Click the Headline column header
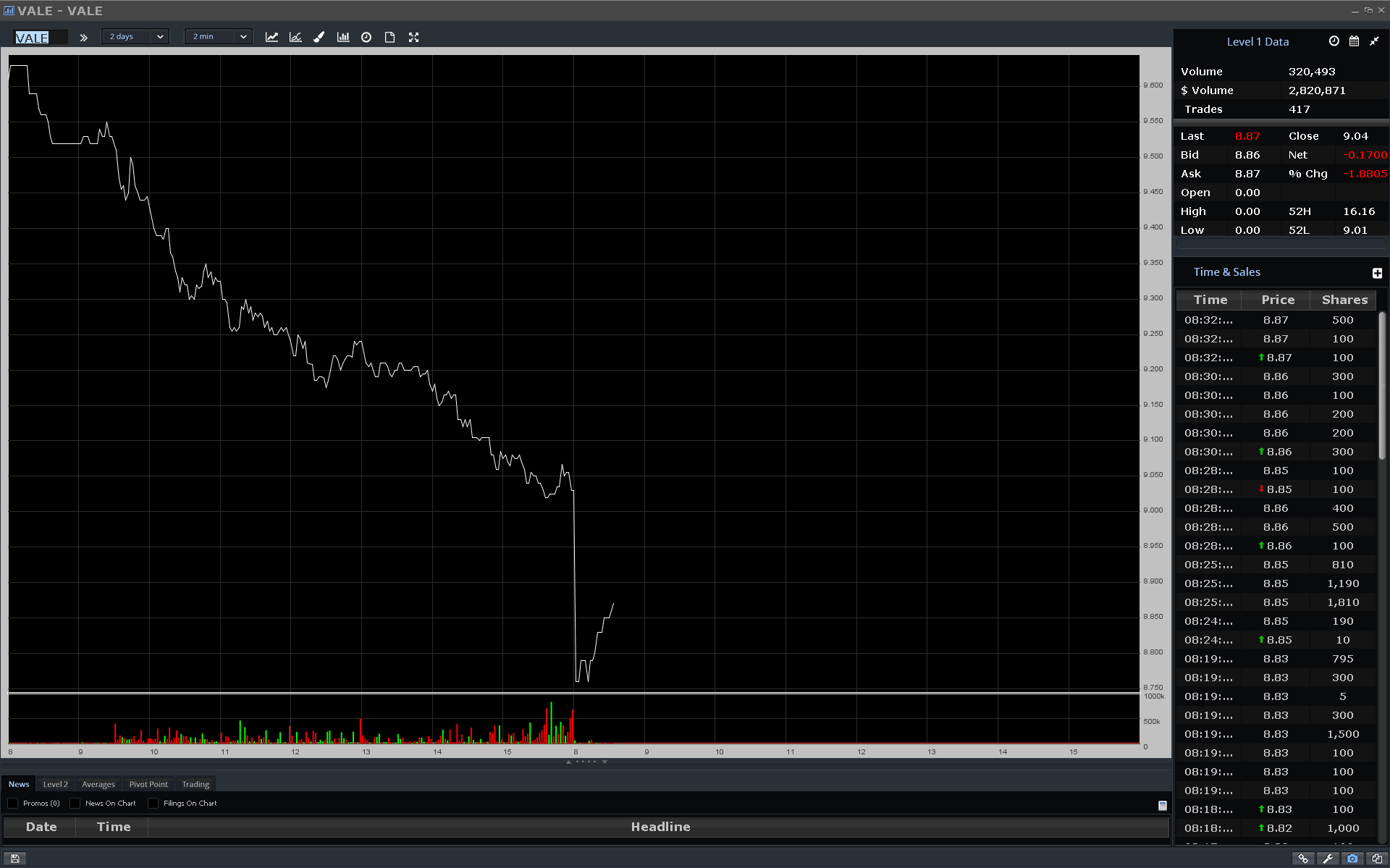This screenshot has width=1390, height=868. coord(660,827)
